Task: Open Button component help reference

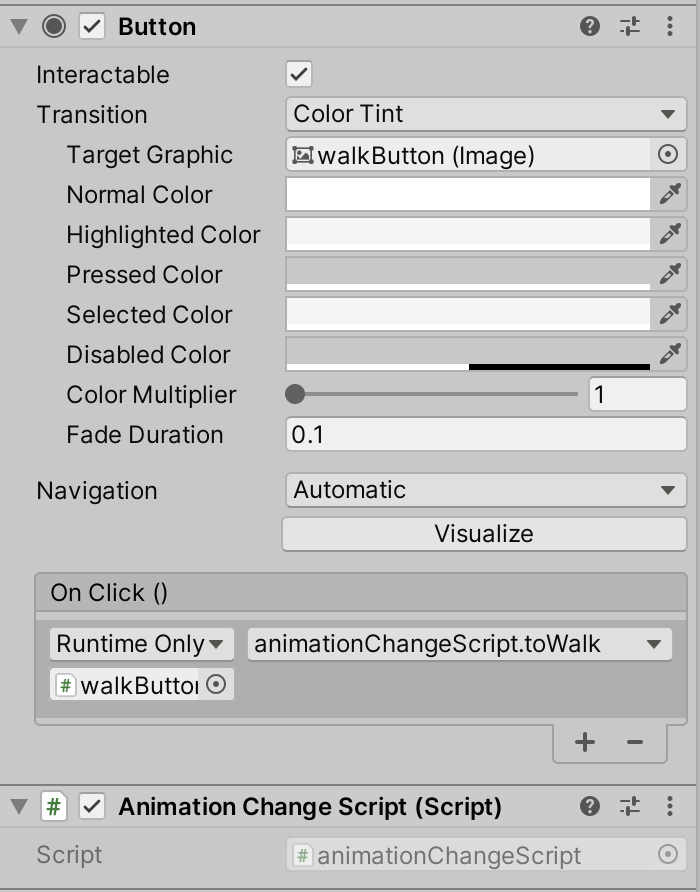Action: (x=590, y=26)
